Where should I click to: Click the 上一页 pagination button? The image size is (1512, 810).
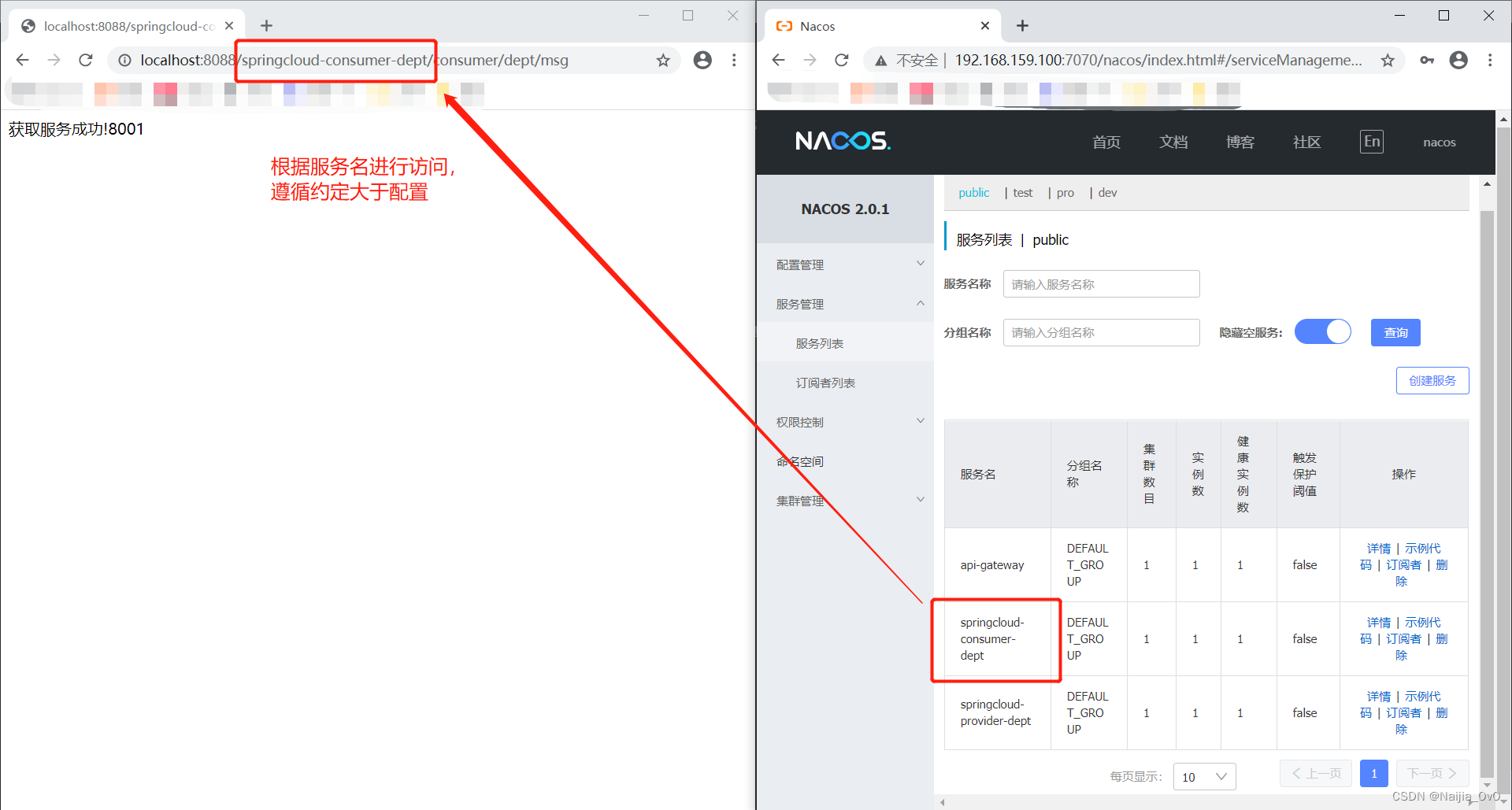pos(1316,774)
